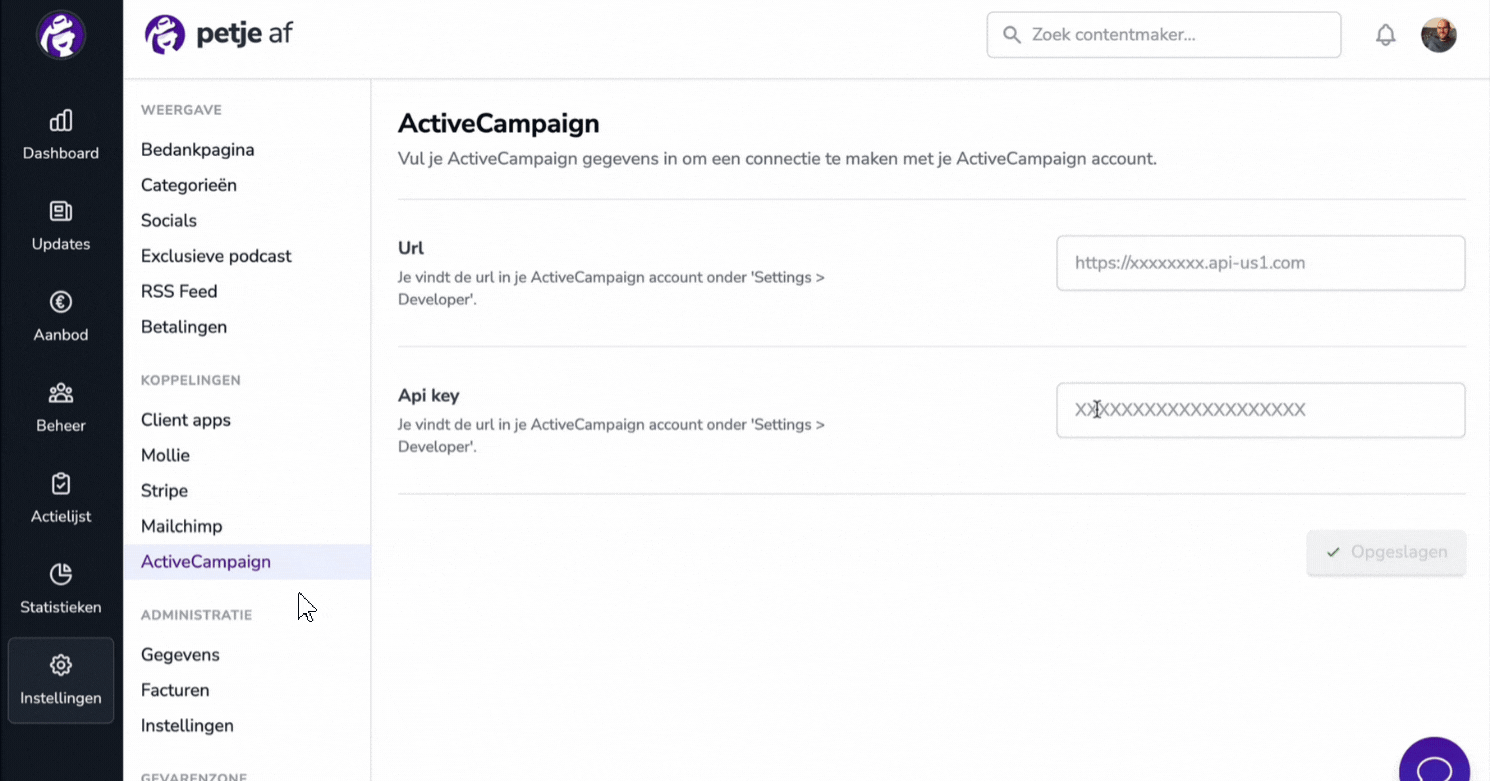Open the chat bubble widget
Screen dimensions: 1490x782
point(1435,762)
